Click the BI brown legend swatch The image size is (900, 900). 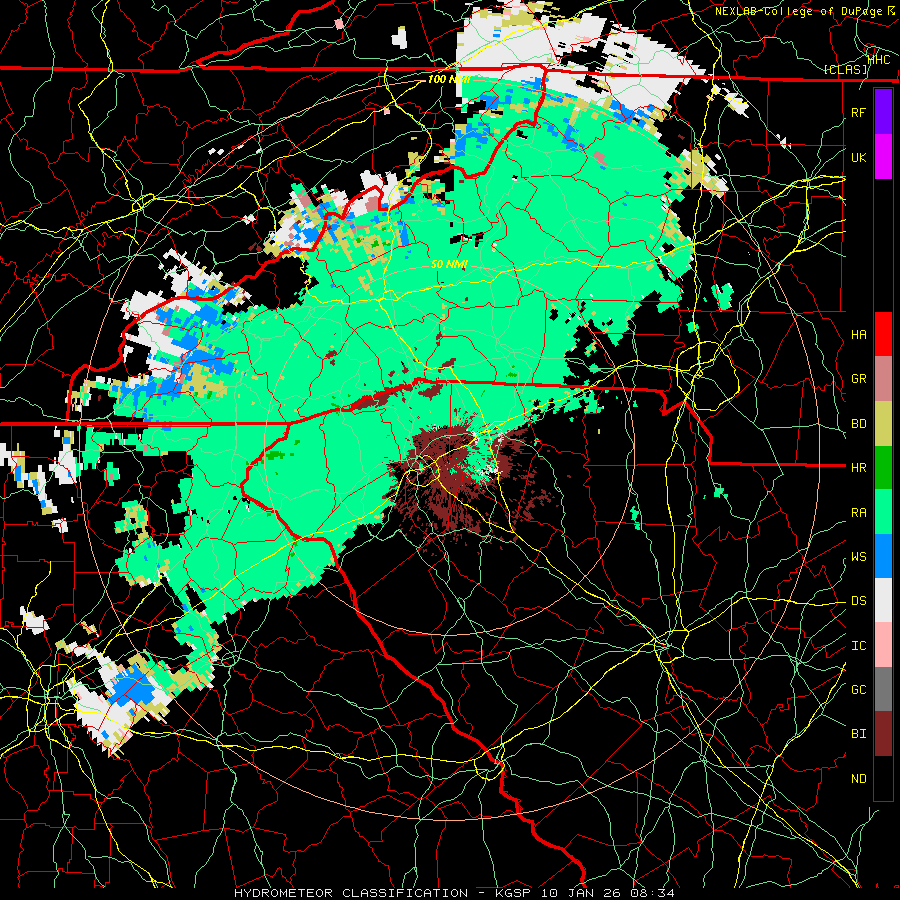coord(883,734)
